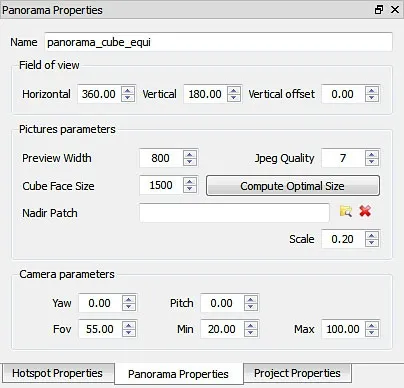Decrease the camera Fov value
This screenshot has width=404, height=388.
(x=129, y=333)
